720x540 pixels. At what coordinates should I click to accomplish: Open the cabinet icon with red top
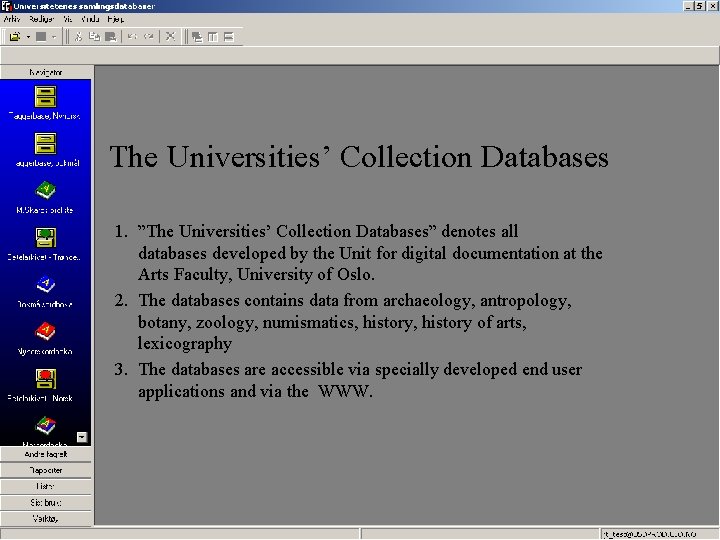[x=45, y=379]
